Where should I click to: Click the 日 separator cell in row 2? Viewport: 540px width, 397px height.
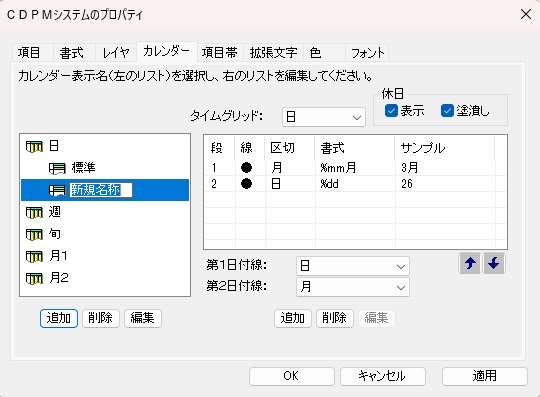click(276, 184)
